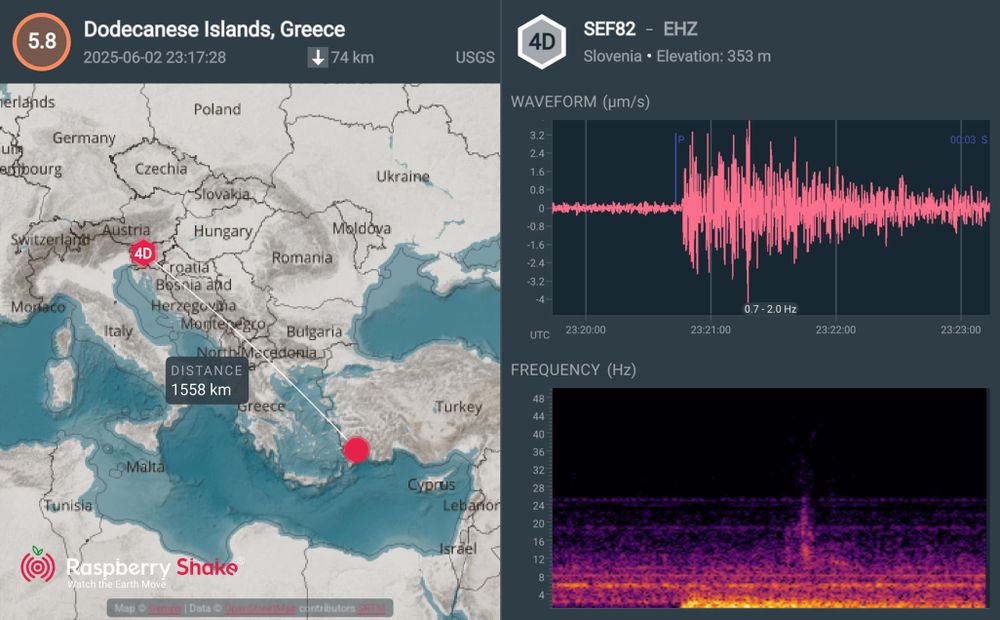Click the 23:22:00 time axis label
This screenshot has height=620, width=1000.
[x=835, y=330]
